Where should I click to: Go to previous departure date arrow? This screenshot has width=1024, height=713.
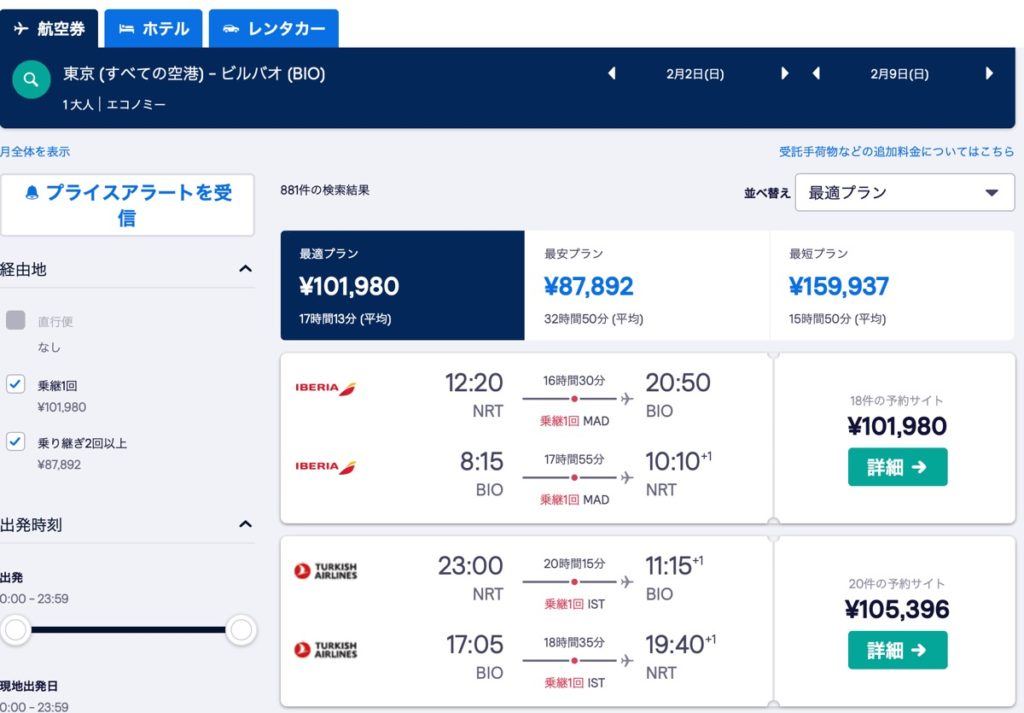pyautogui.click(x=612, y=73)
